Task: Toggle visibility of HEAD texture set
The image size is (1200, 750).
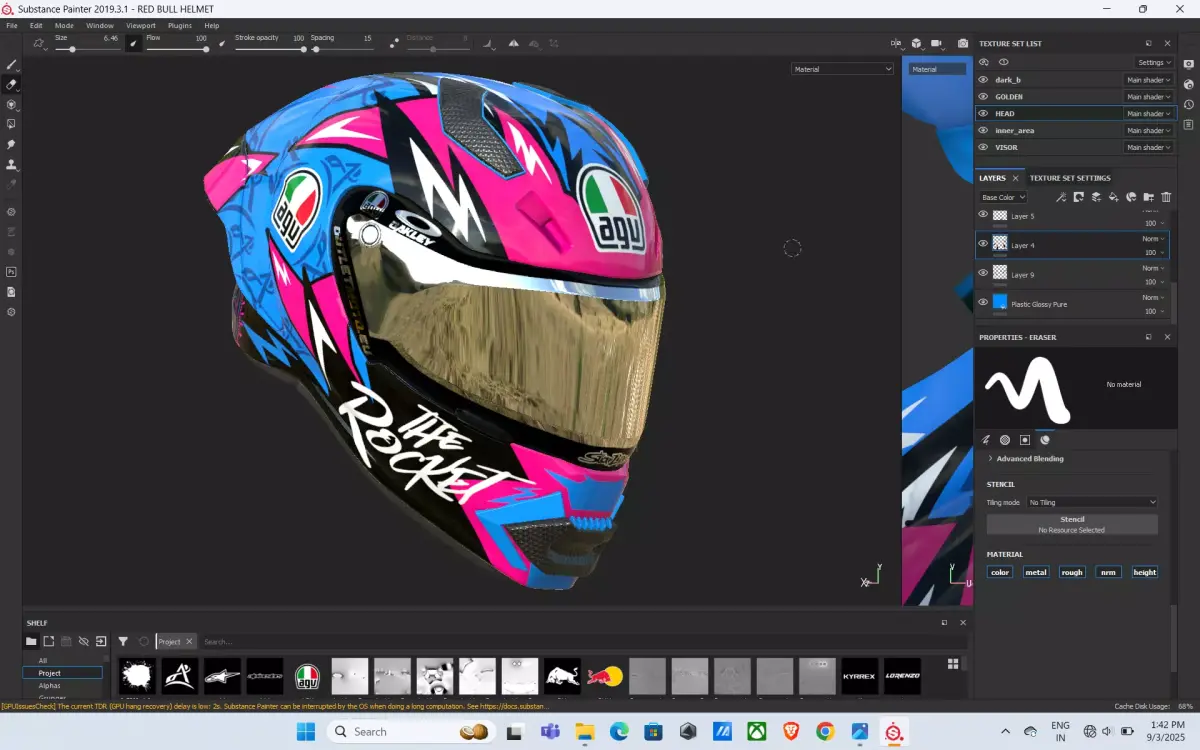Action: point(983,113)
